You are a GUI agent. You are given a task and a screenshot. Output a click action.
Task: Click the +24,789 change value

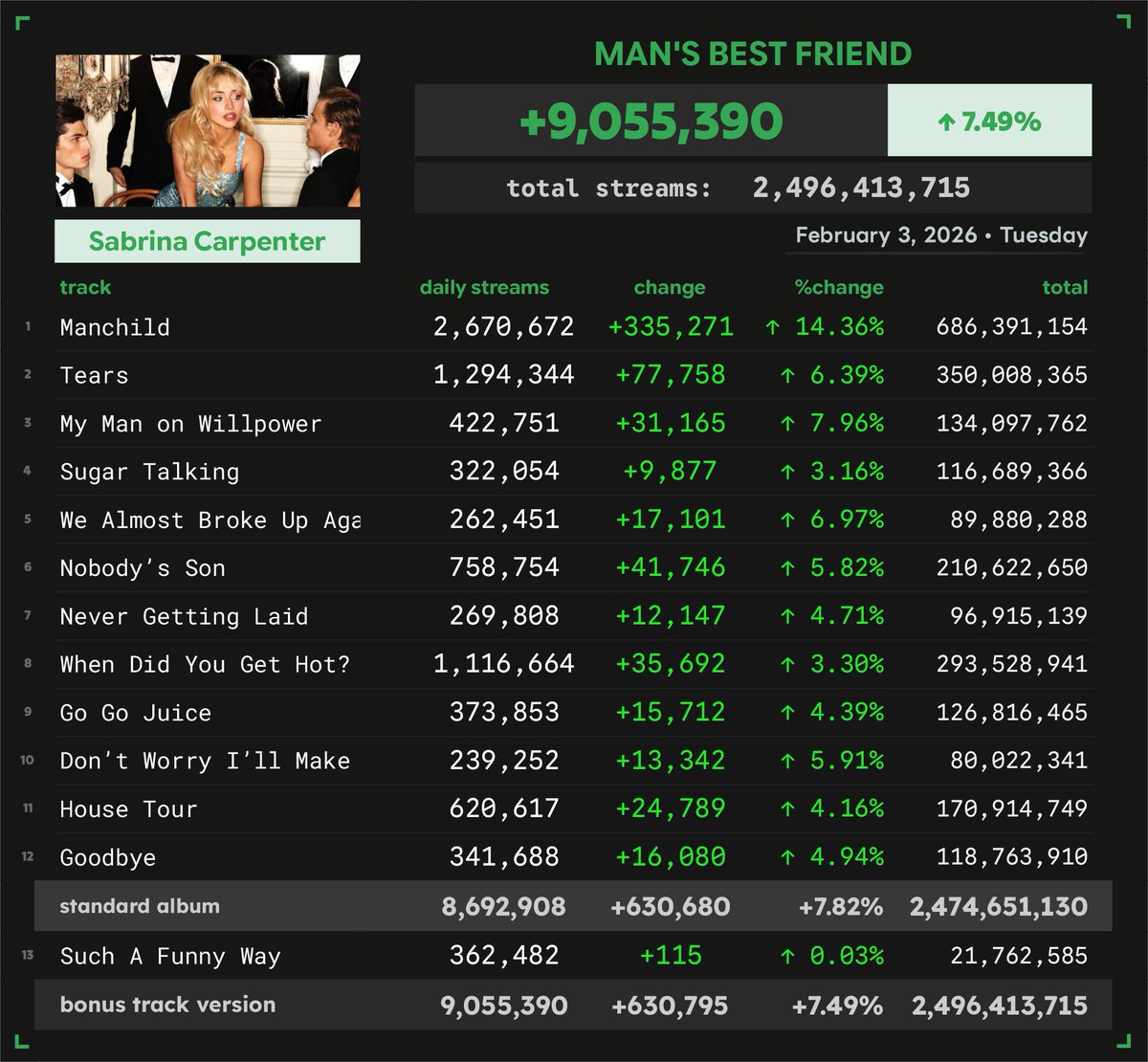pos(671,808)
